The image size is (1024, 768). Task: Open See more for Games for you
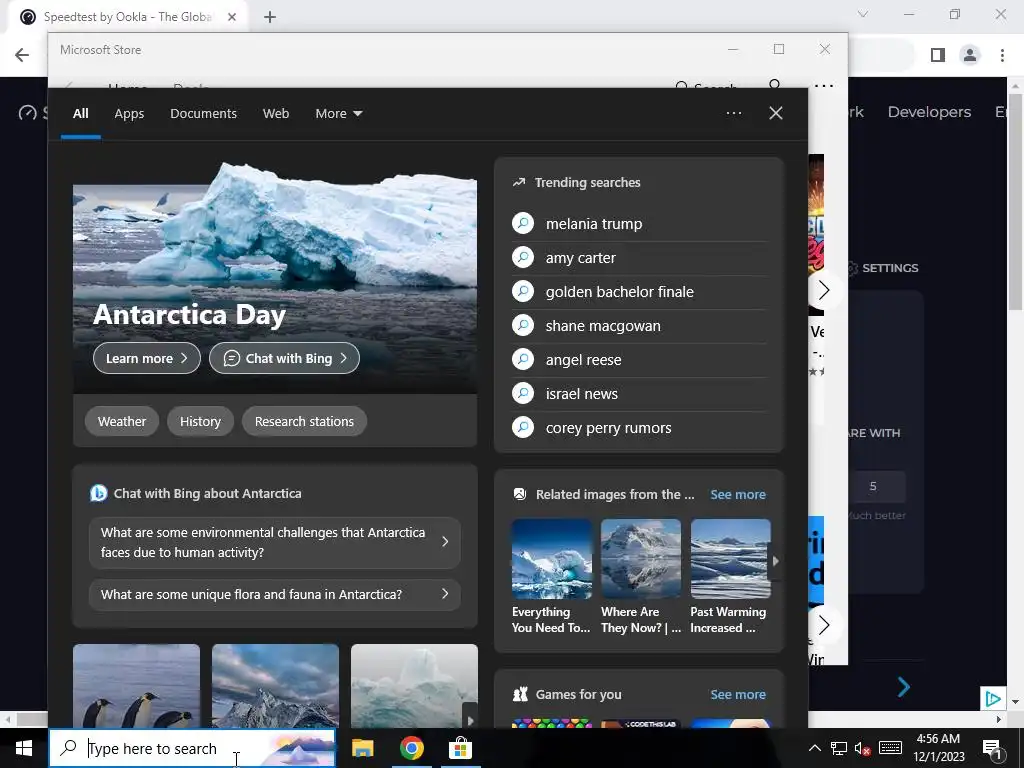tap(738, 694)
